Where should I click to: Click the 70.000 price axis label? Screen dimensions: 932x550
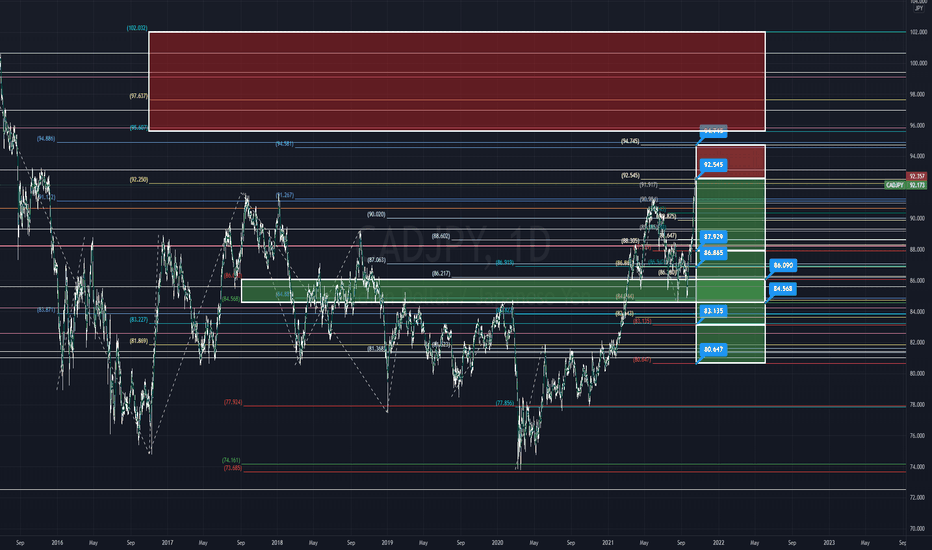click(918, 529)
